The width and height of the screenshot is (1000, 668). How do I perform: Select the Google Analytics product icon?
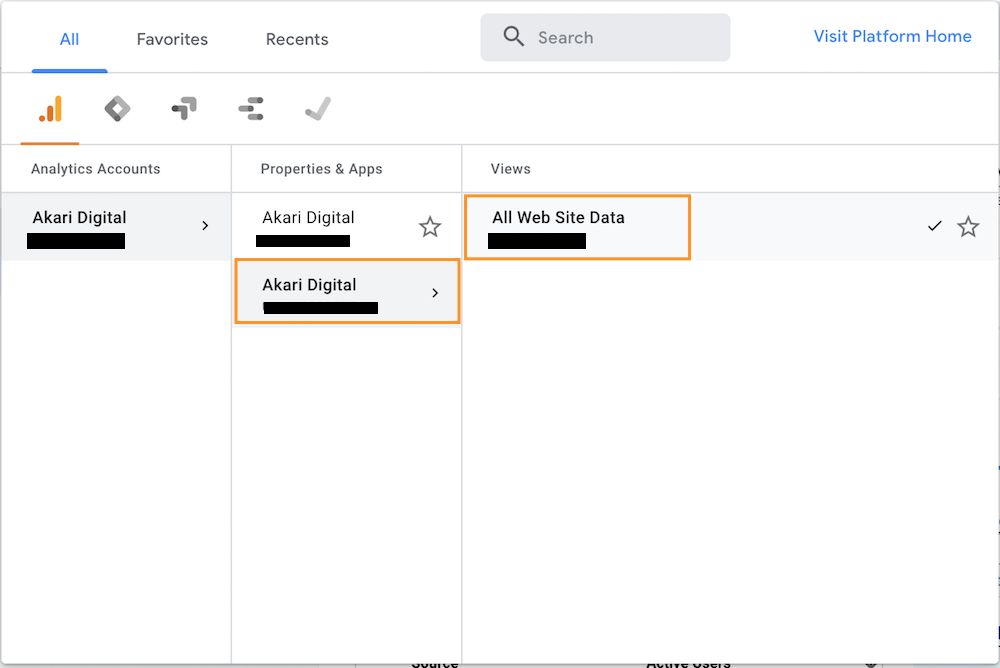click(50, 109)
